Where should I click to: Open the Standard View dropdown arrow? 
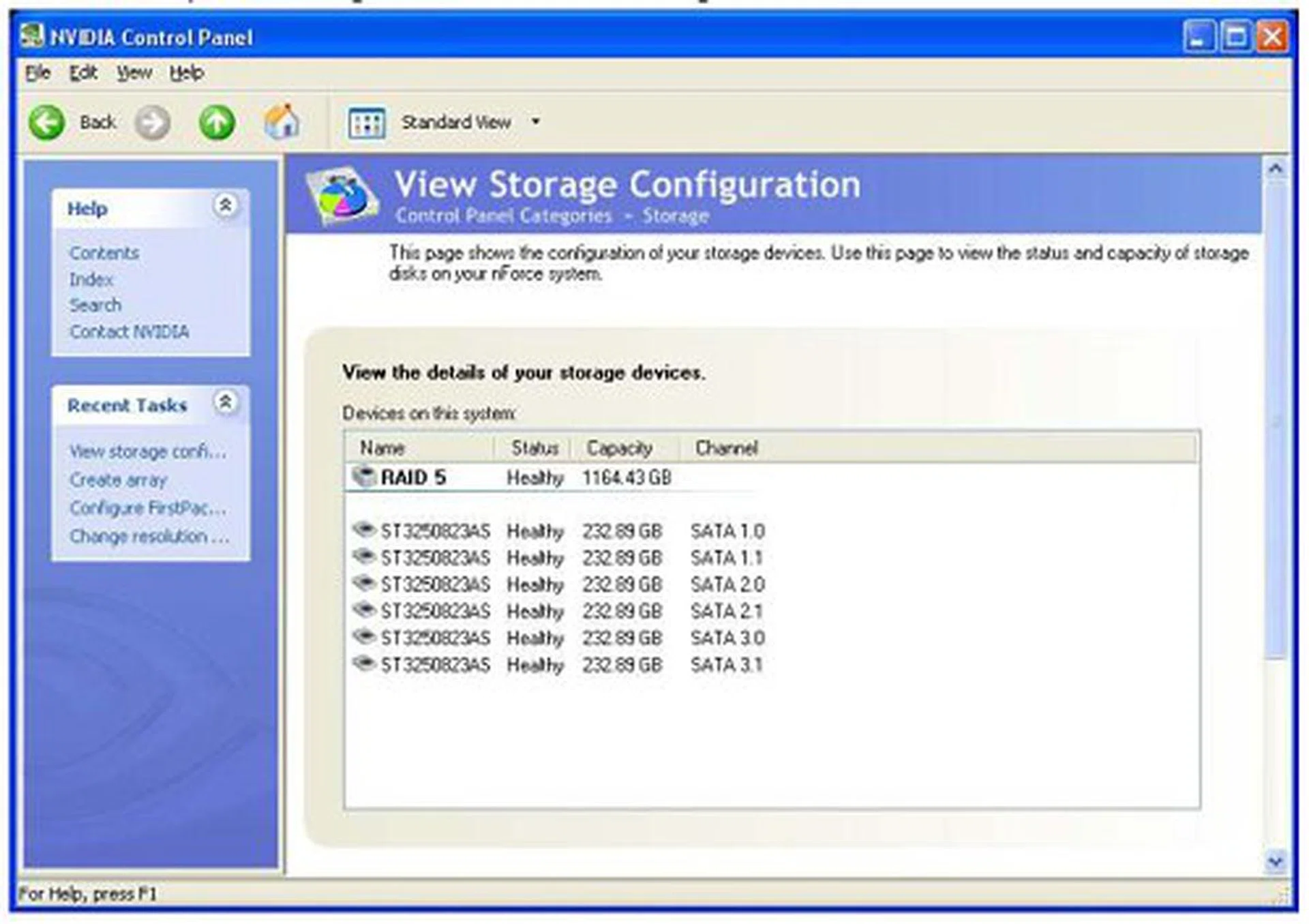click(x=536, y=122)
